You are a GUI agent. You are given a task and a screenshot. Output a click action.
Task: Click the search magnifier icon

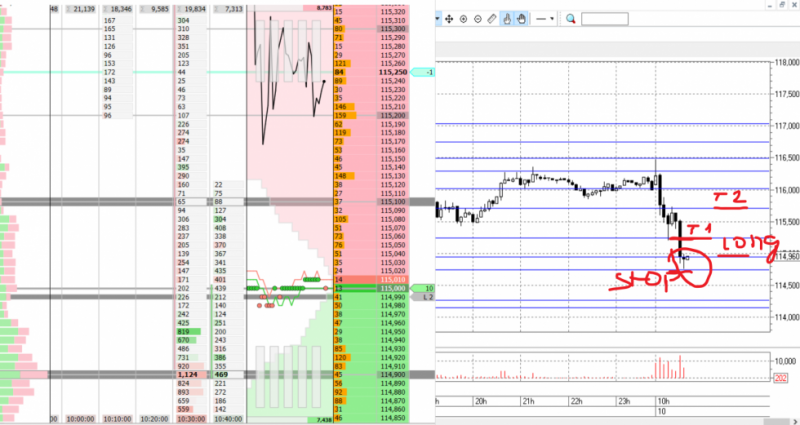pos(570,19)
